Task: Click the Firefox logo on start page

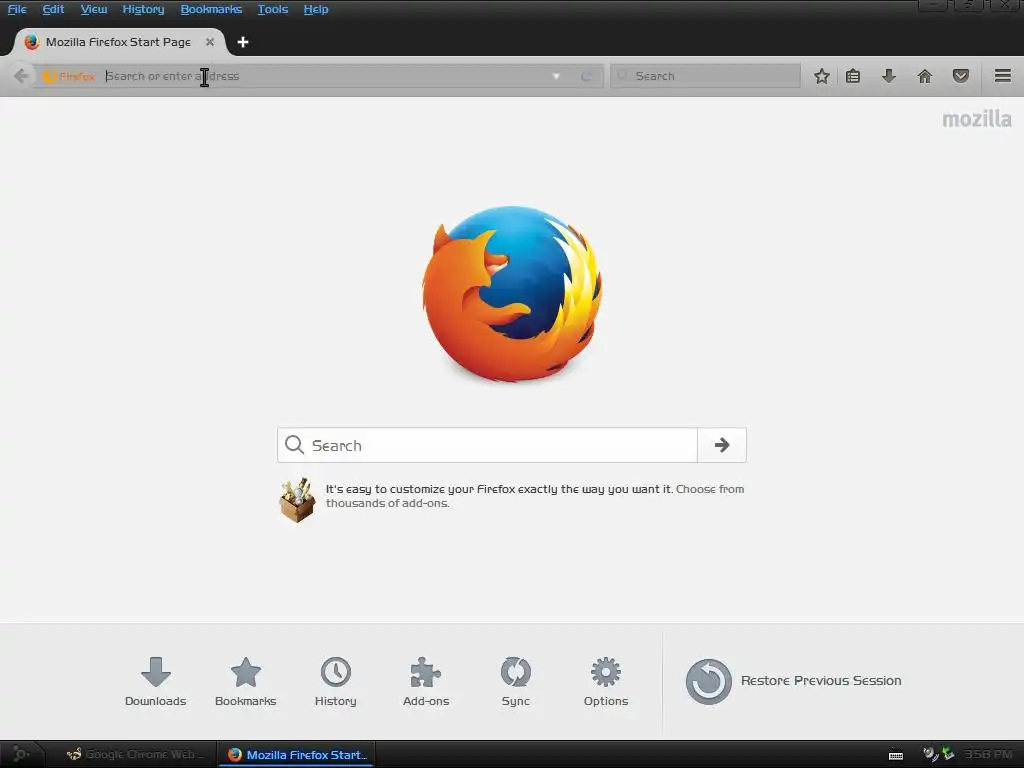Action: (x=512, y=294)
